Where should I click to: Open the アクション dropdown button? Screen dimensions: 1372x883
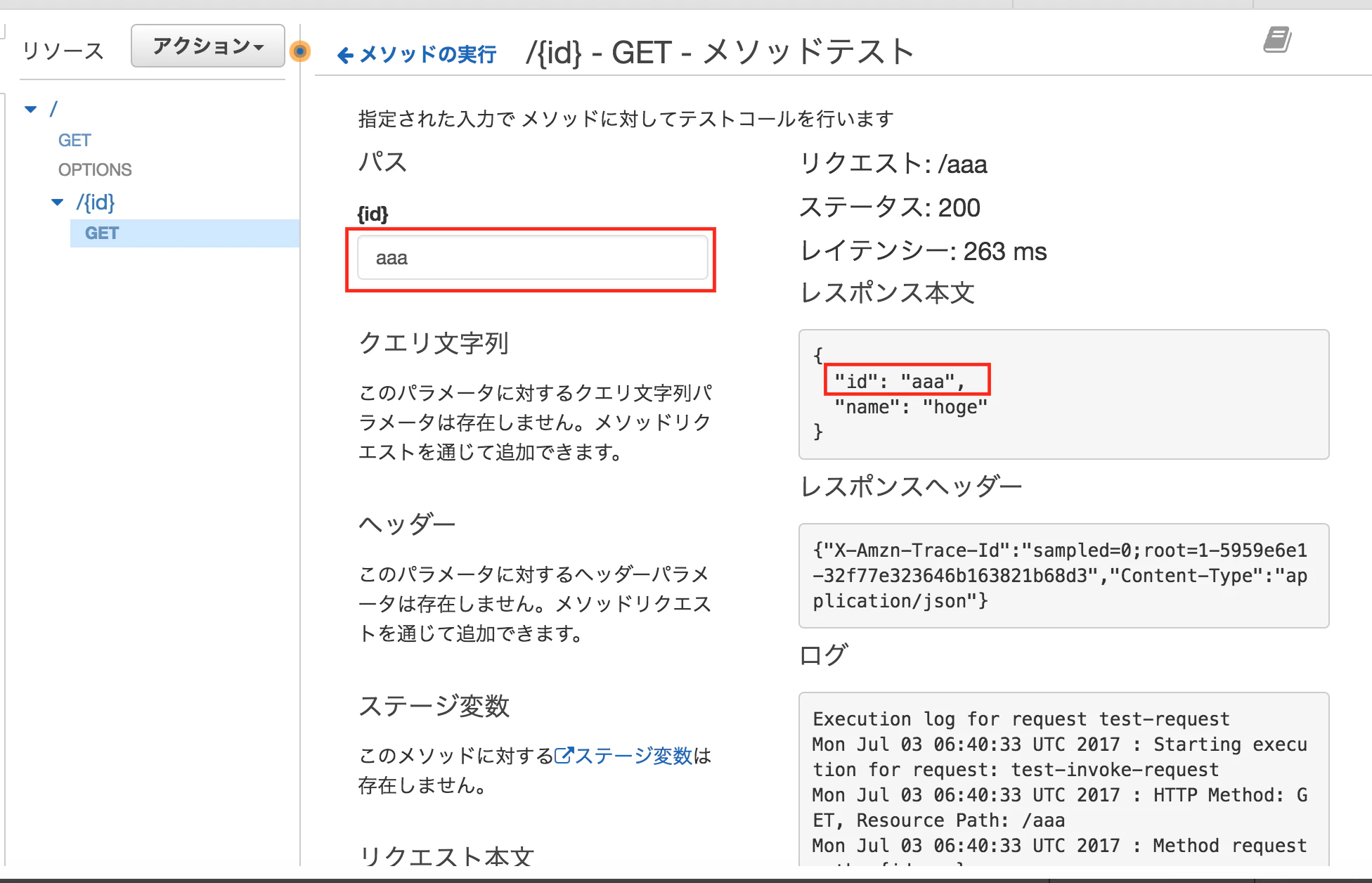[208, 46]
